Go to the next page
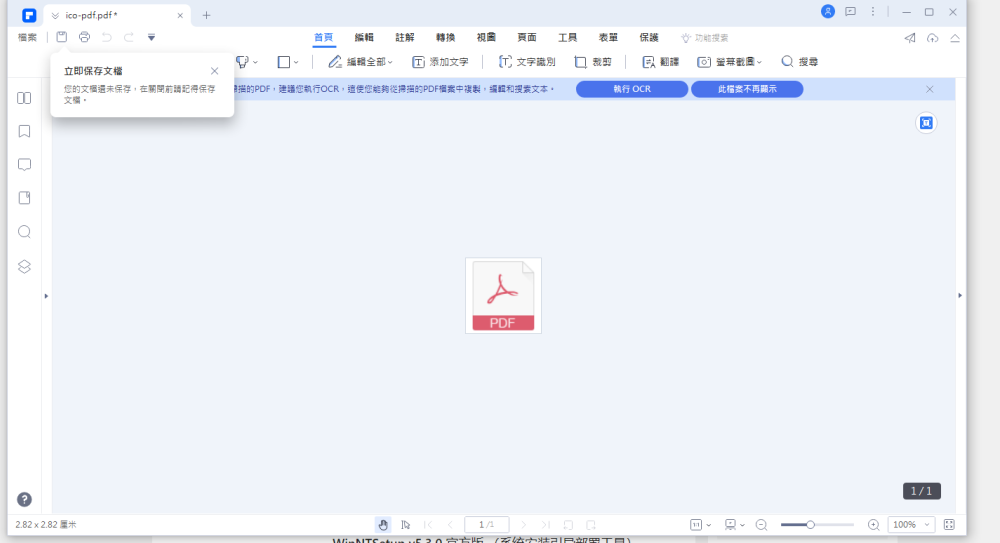The height and width of the screenshot is (543, 1000). pos(524,524)
